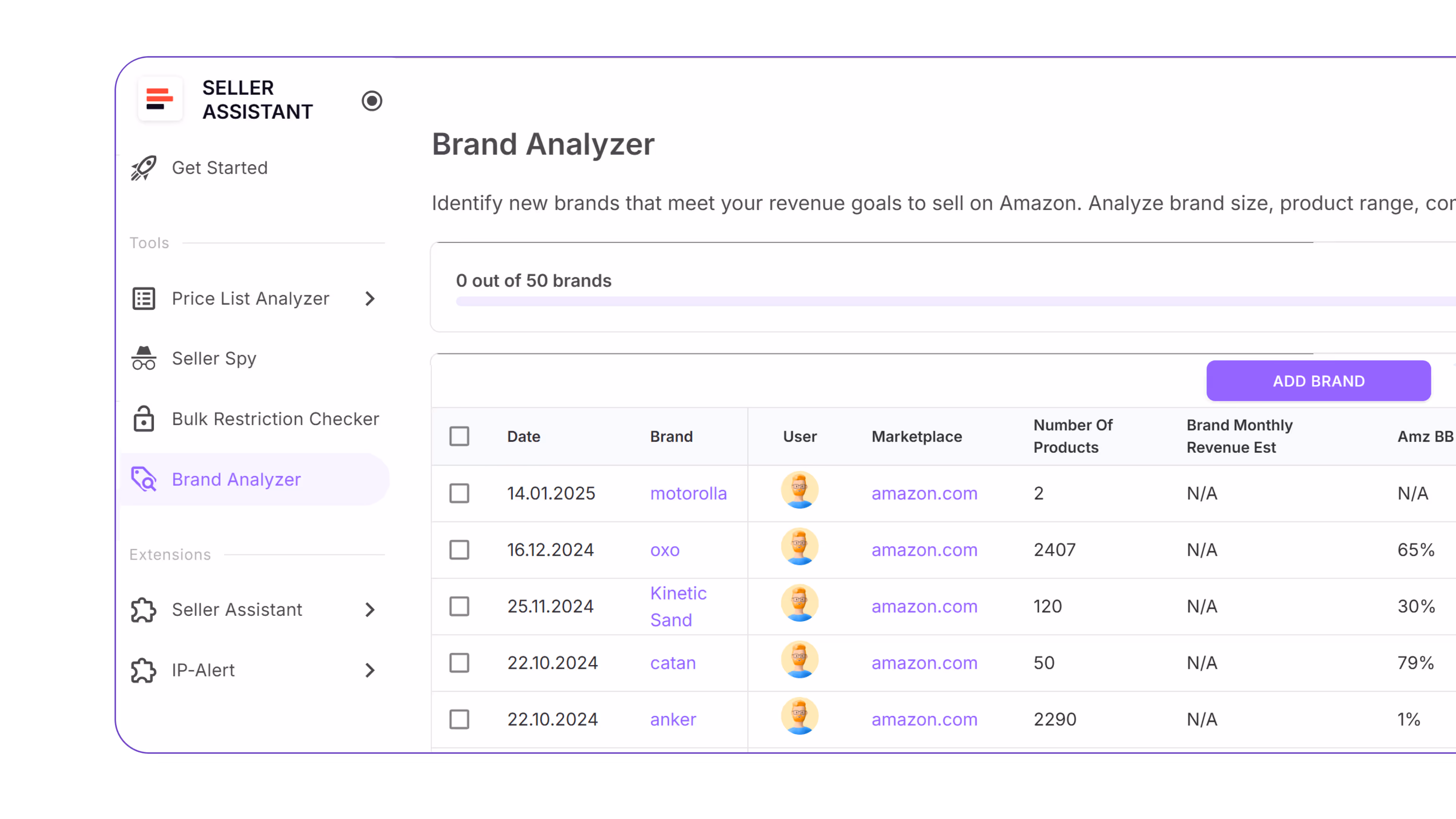Open the anker brand link
Screen dimensions: 1456x819
click(673, 719)
